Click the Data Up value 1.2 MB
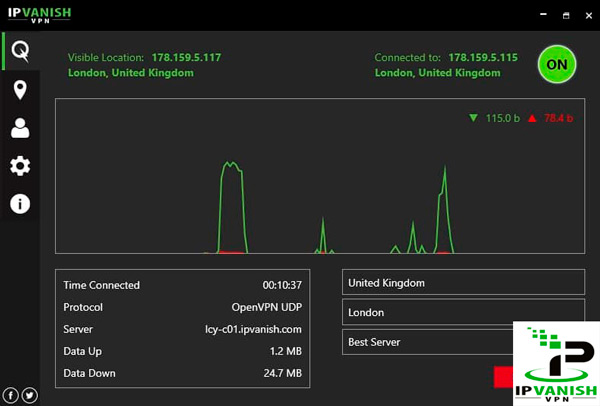This screenshot has width=600, height=406. [285, 351]
